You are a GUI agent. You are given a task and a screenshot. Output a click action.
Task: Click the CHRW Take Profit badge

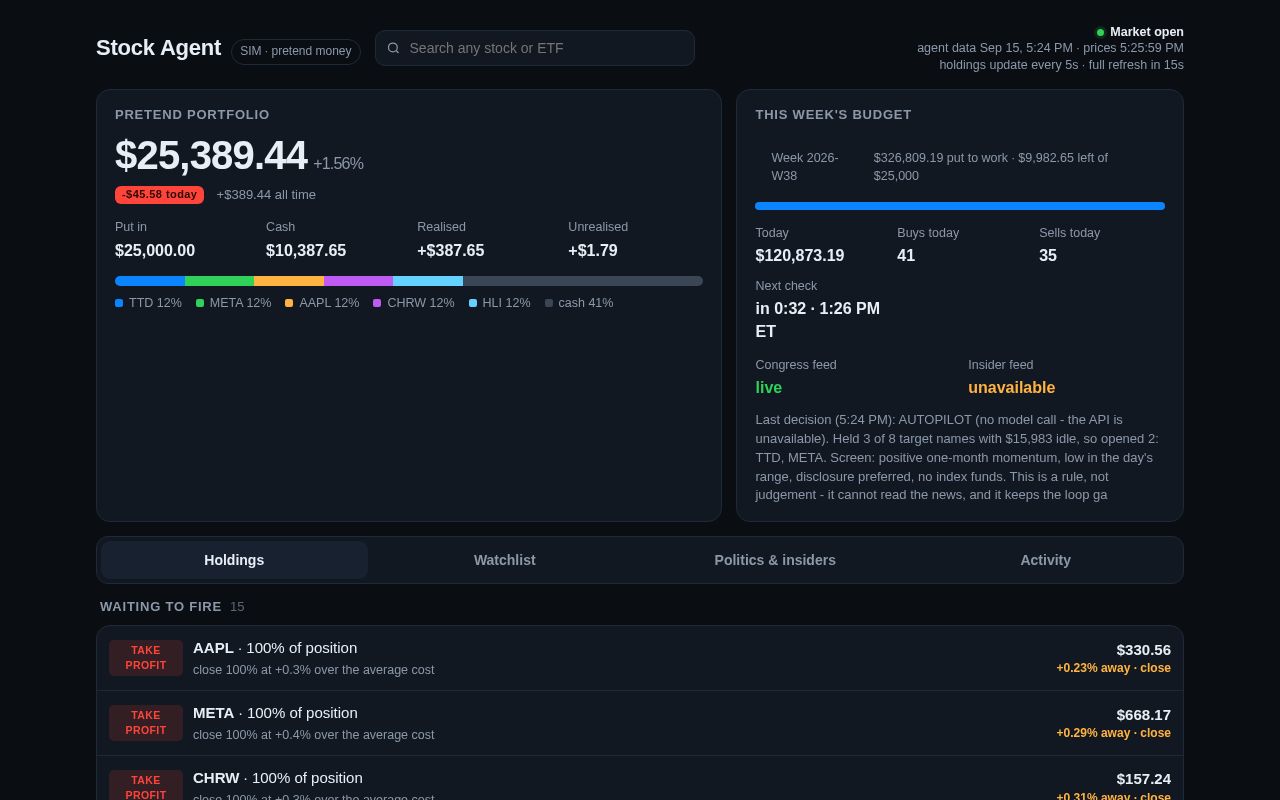tap(146, 787)
